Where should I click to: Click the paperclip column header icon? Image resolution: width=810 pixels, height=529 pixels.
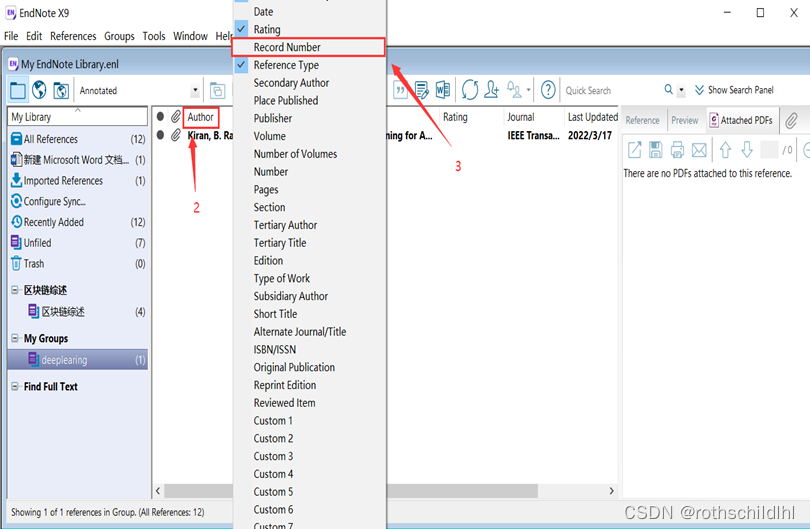pos(176,117)
